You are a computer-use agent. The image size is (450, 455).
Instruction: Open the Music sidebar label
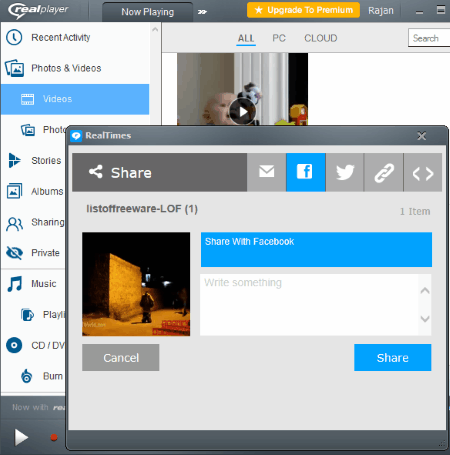44,284
